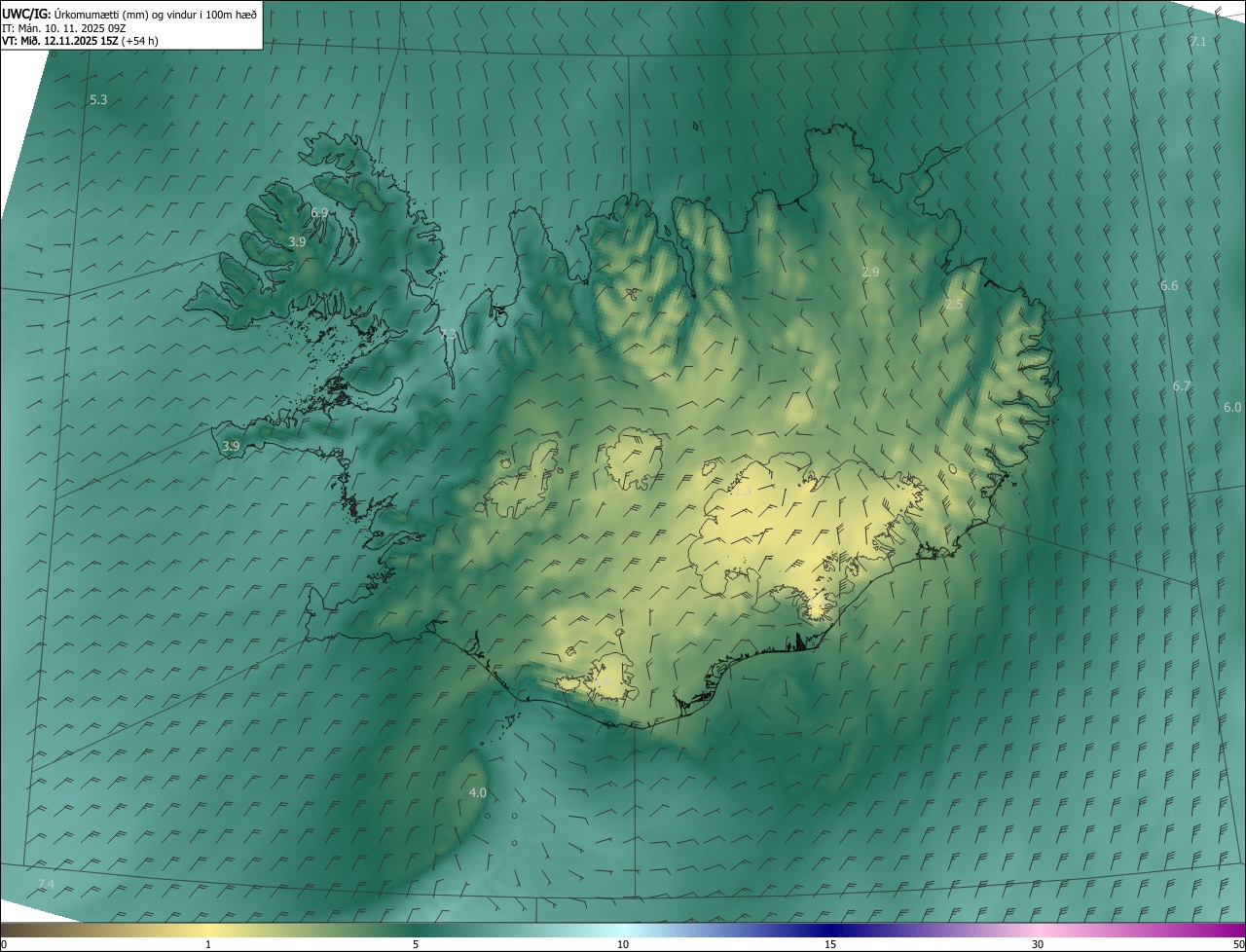Click the 3.9 value just below 6.9 in the Westfjords
This screenshot has width=1246, height=952.
coord(297,241)
